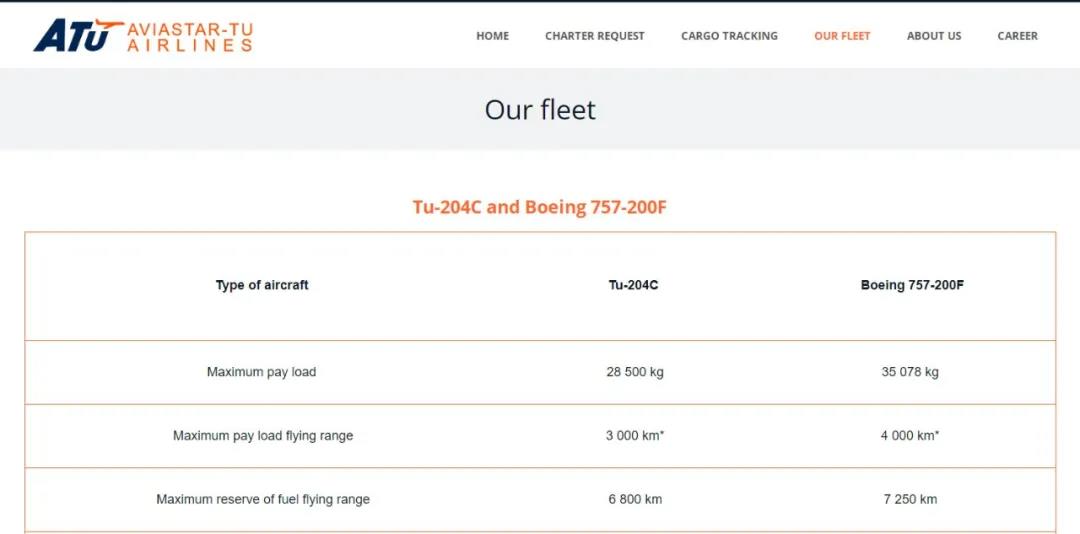Click the 35 078 kg payload value
Image resolution: width=1080 pixels, height=534 pixels.
pyautogui.click(x=910, y=372)
